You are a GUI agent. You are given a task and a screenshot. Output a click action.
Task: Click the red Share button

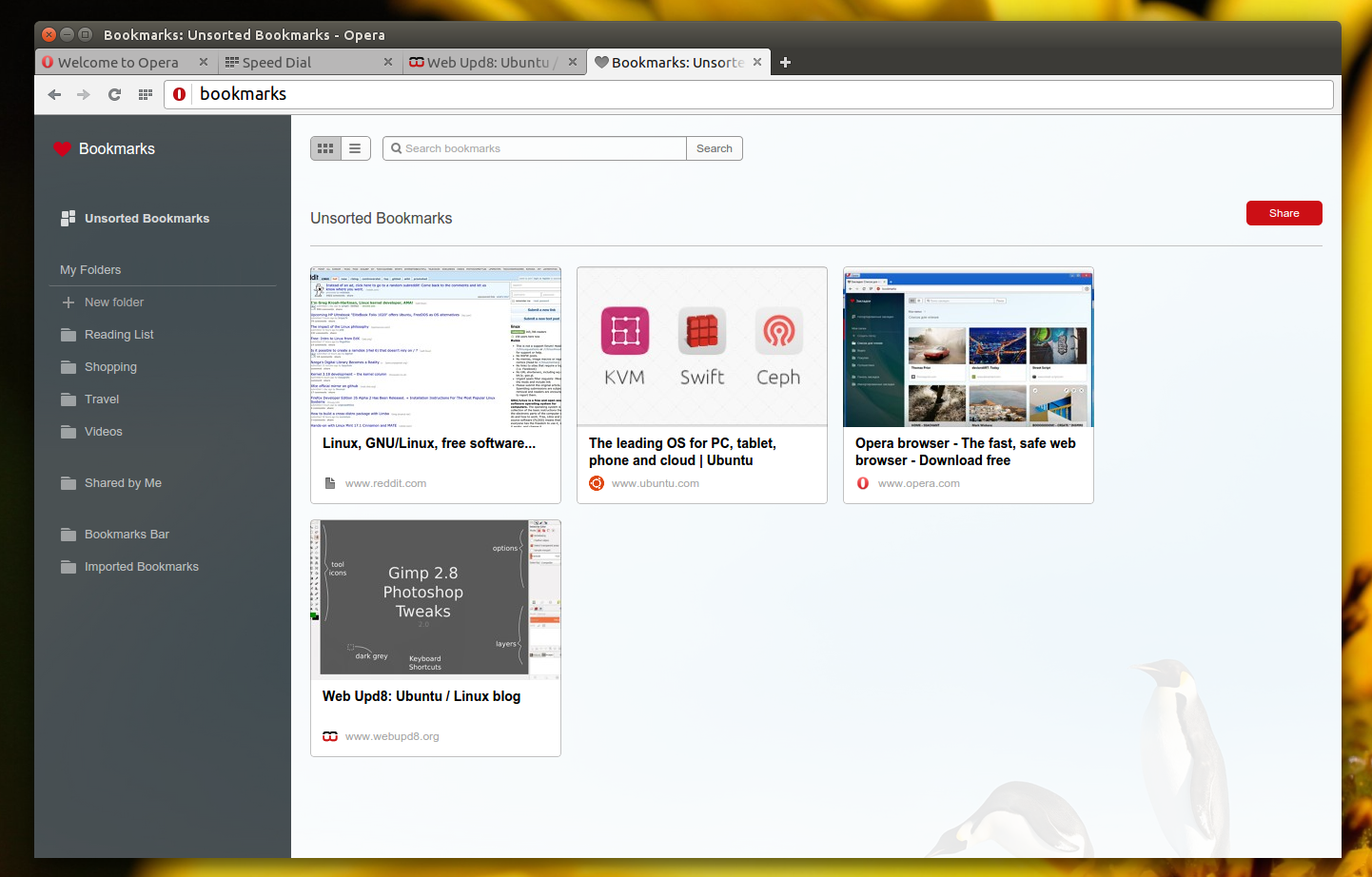1284,213
